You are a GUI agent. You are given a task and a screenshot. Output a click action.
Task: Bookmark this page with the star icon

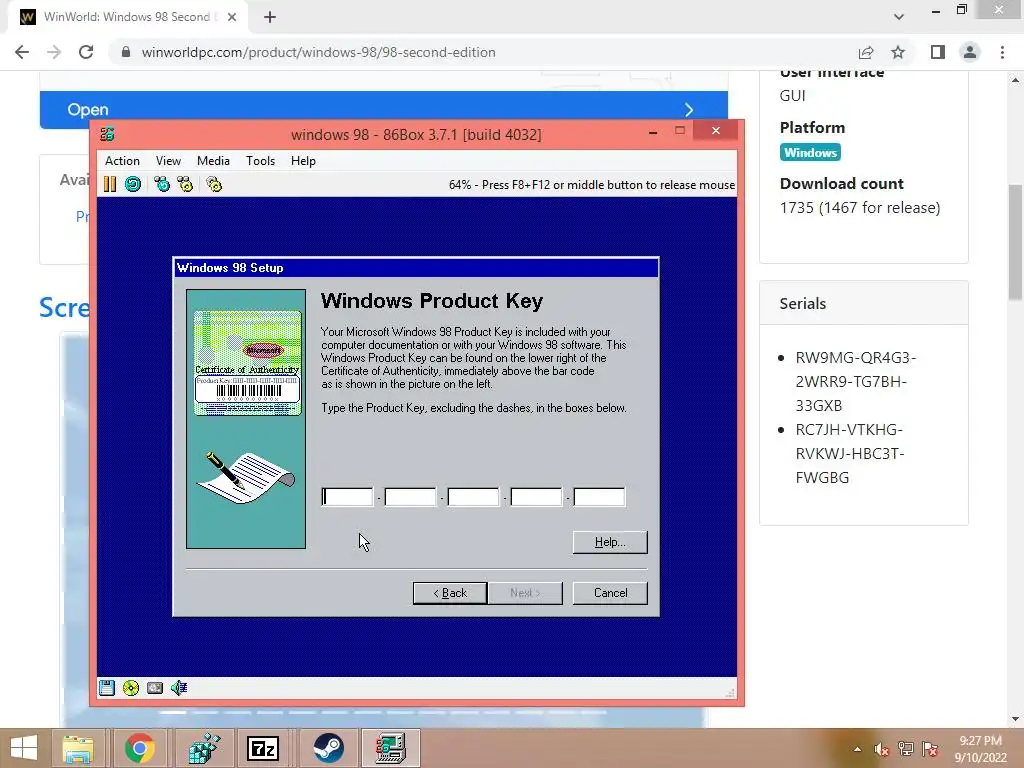tap(898, 52)
